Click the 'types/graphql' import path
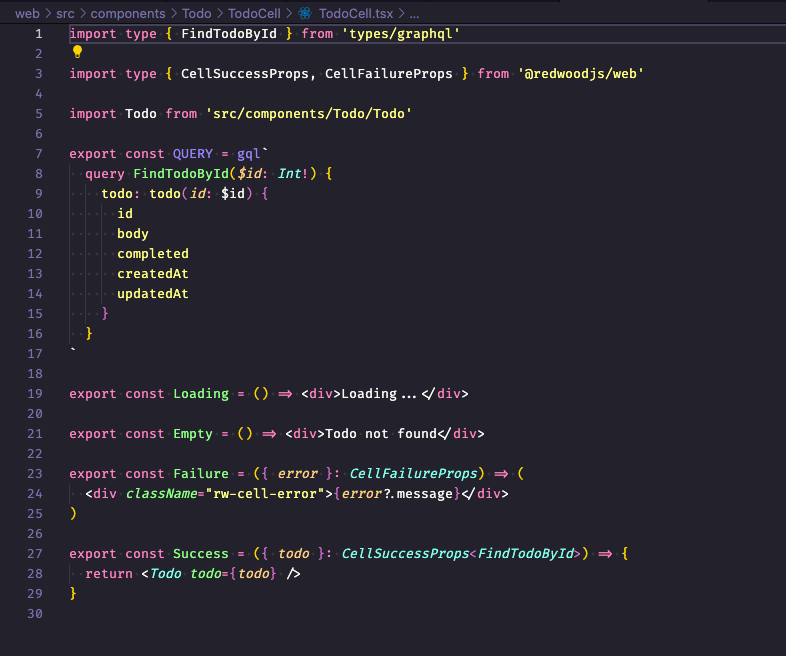This screenshot has height=656, width=786. (x=400, y=34)
